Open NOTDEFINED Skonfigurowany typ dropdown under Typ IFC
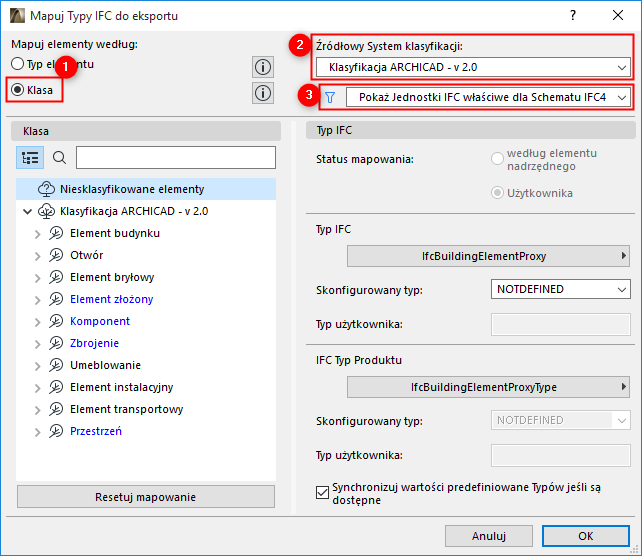The height and width of the screenshot is (556, 642). [x=561, y=289]
